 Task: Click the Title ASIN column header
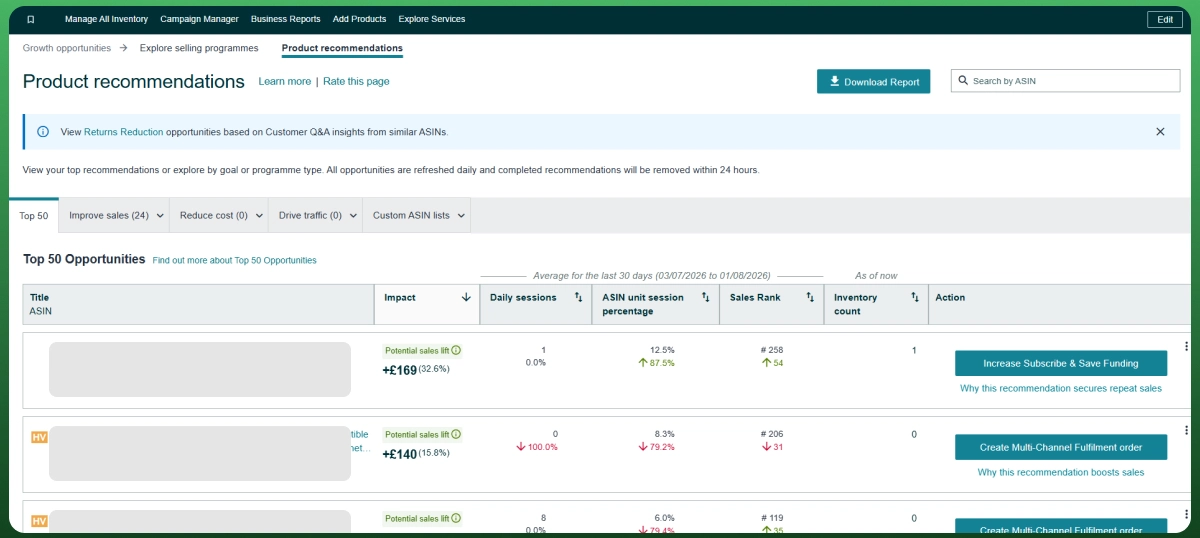click(x=198, y=304)
